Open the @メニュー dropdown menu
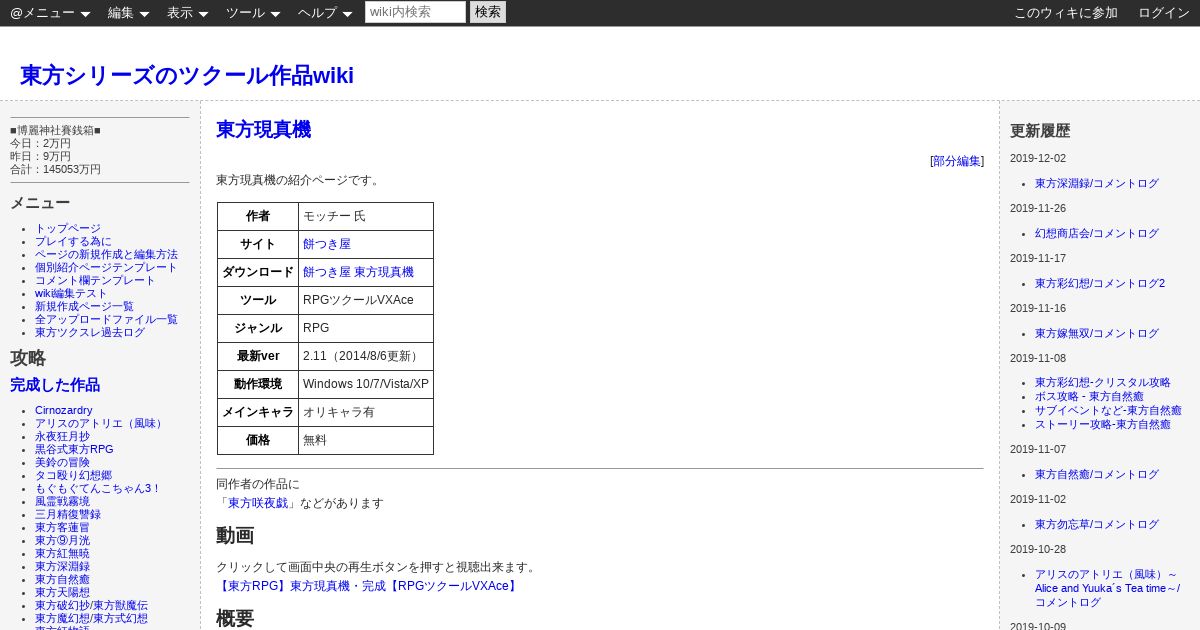The width and height of the screenshot is (1200, 630). (x=50, y=13)
